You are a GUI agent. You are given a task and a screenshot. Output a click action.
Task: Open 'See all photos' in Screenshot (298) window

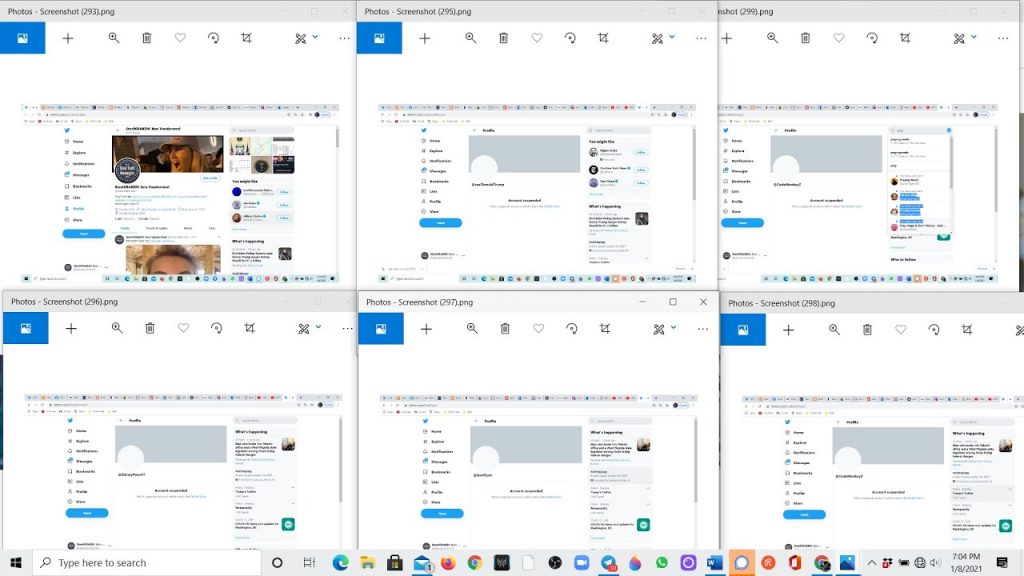click(x=743, y=329)
